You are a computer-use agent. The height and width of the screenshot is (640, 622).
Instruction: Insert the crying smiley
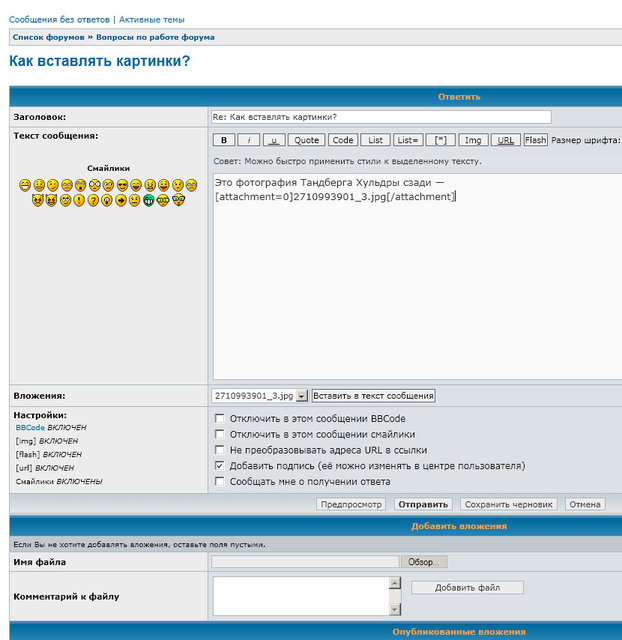(191, 185)
